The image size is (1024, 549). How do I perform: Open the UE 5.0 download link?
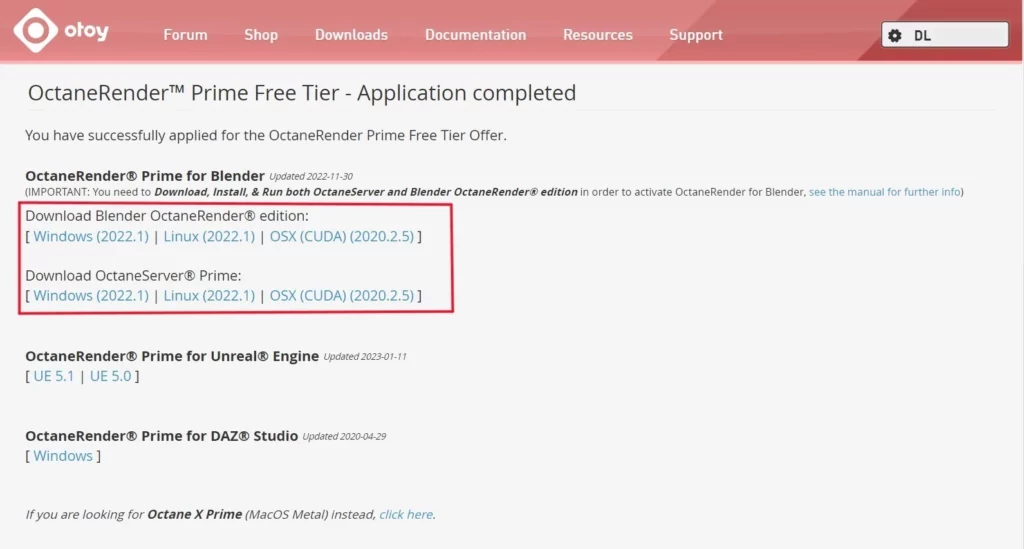point(110,376)
